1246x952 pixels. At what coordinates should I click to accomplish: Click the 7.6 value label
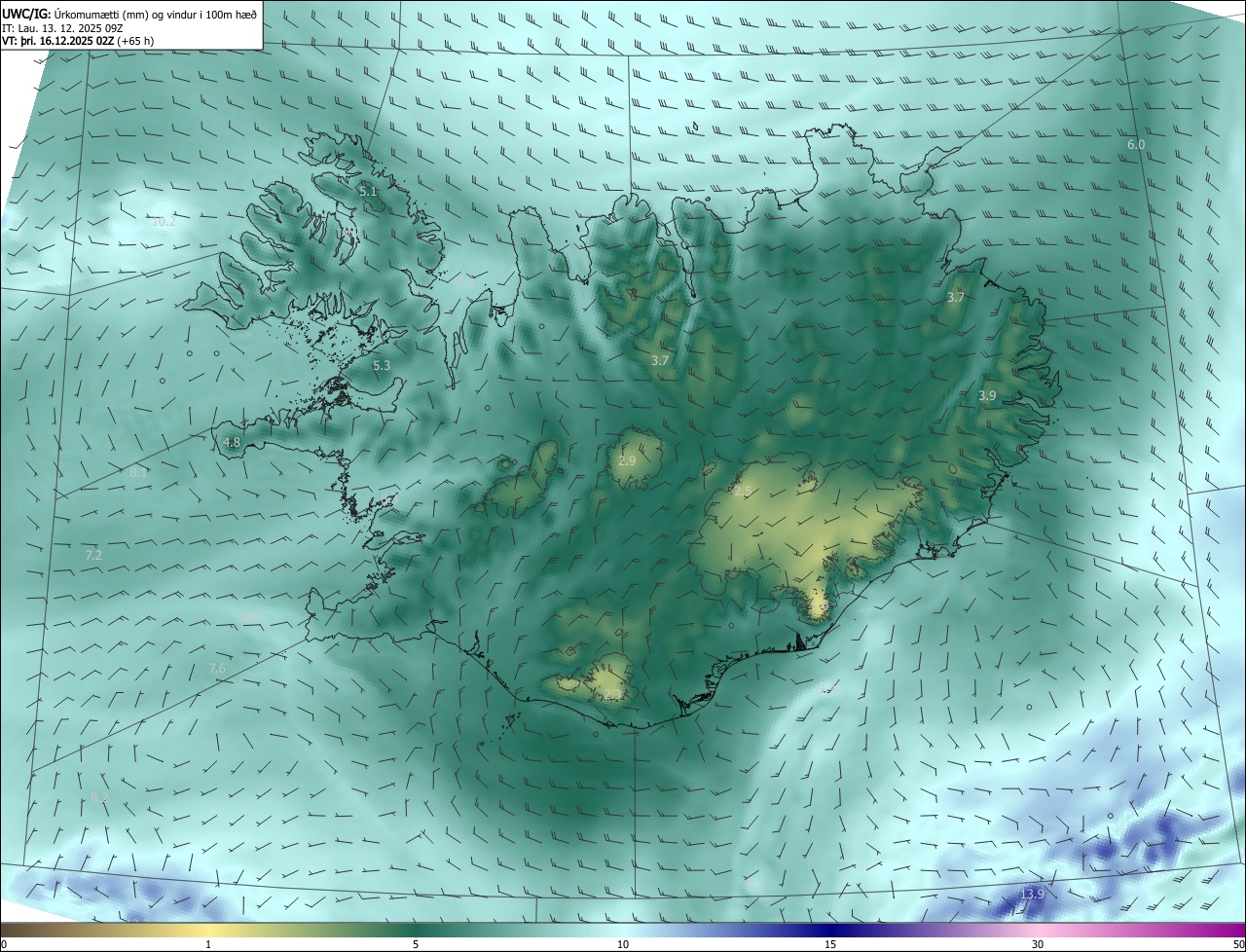(217, 668)
